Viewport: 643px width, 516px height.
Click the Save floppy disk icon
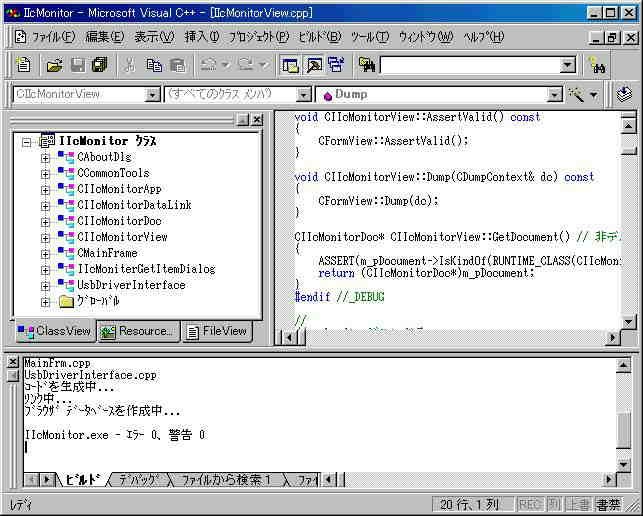(x=77, y=65)
